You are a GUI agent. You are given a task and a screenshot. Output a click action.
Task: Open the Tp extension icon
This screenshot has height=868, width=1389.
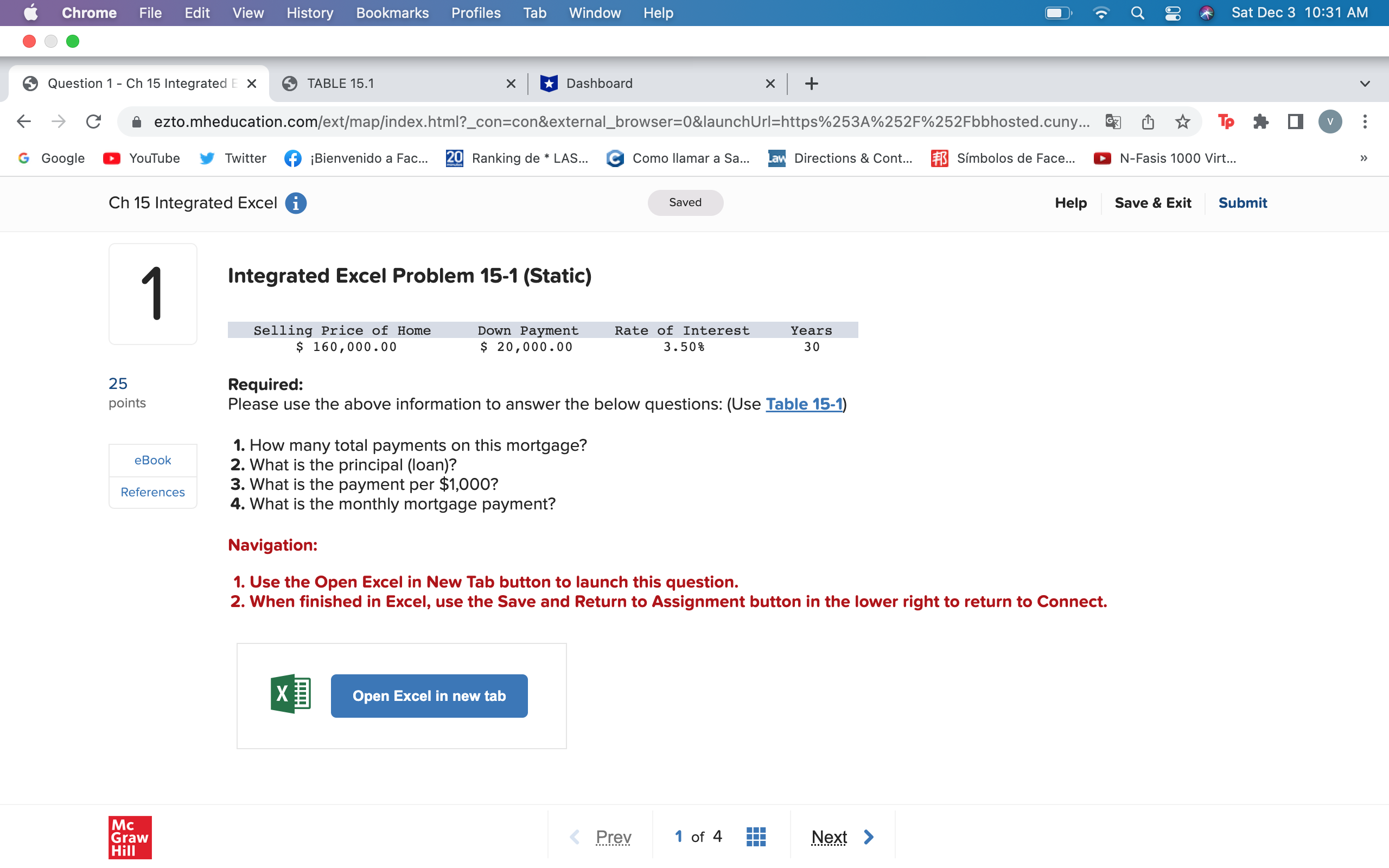point(1226,121)
